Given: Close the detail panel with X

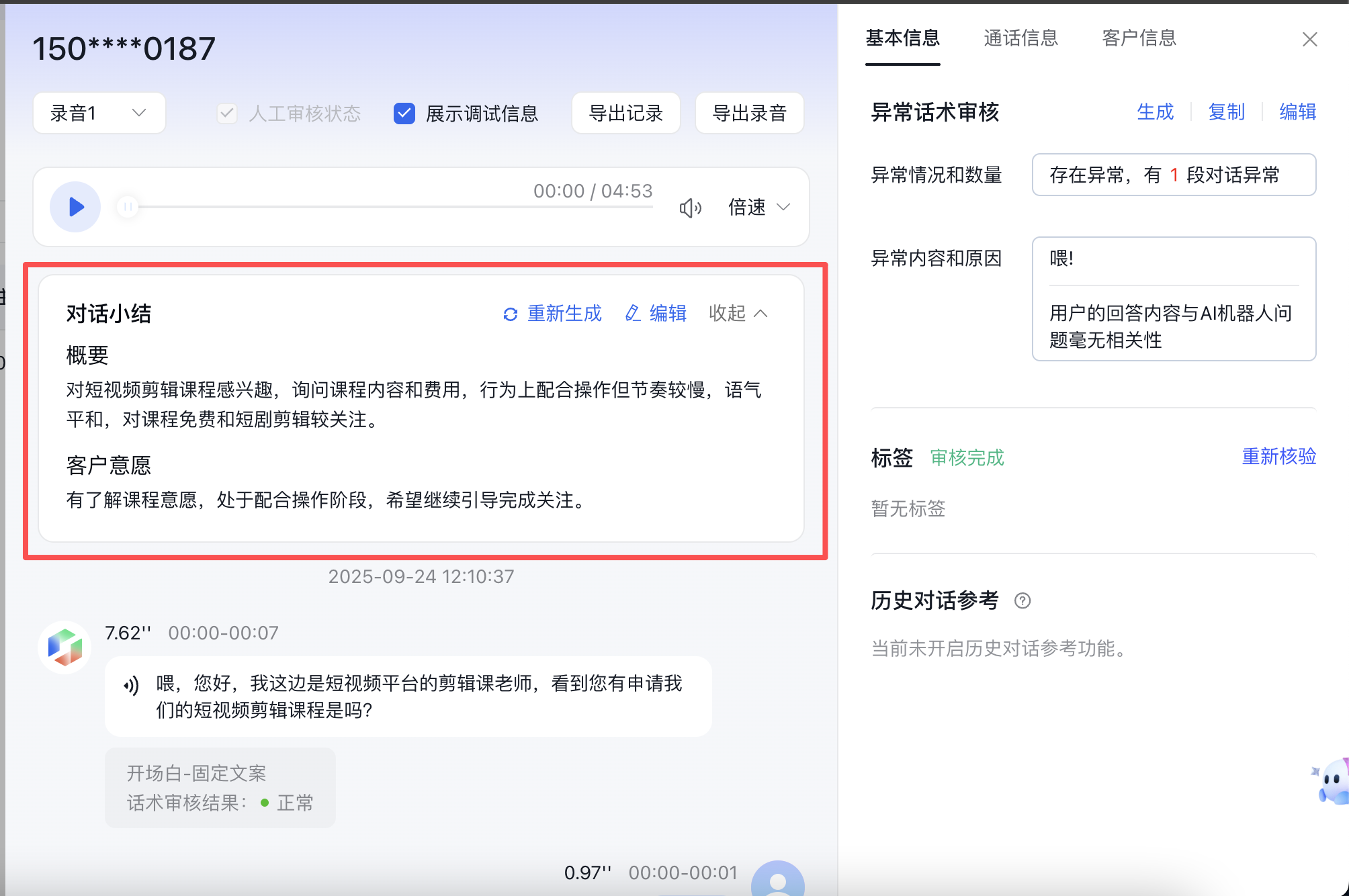Looking at the screenshot, I should click(x=1309, y=40).
